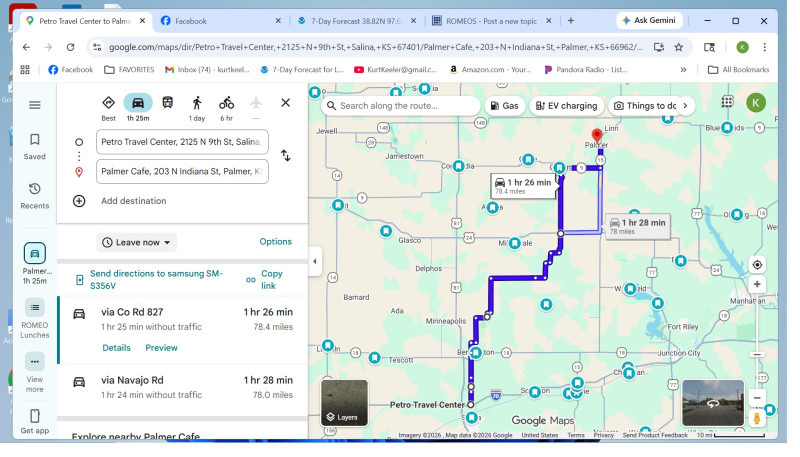Viewport: 800px width, 457px height.
Task: Expand the Leave now dropdown
Action: [137, 242]
